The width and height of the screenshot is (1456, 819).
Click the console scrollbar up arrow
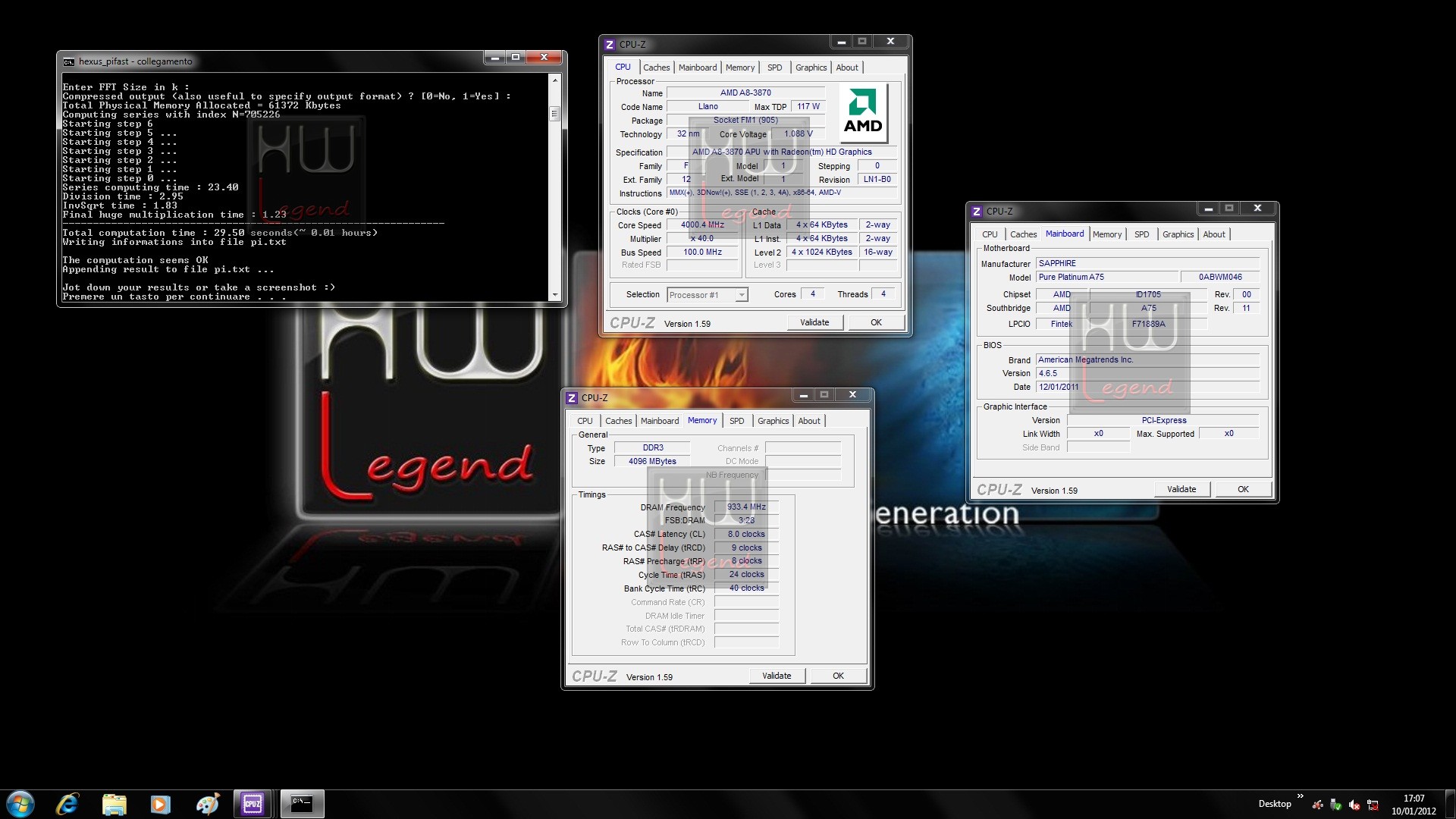(554, 80)
